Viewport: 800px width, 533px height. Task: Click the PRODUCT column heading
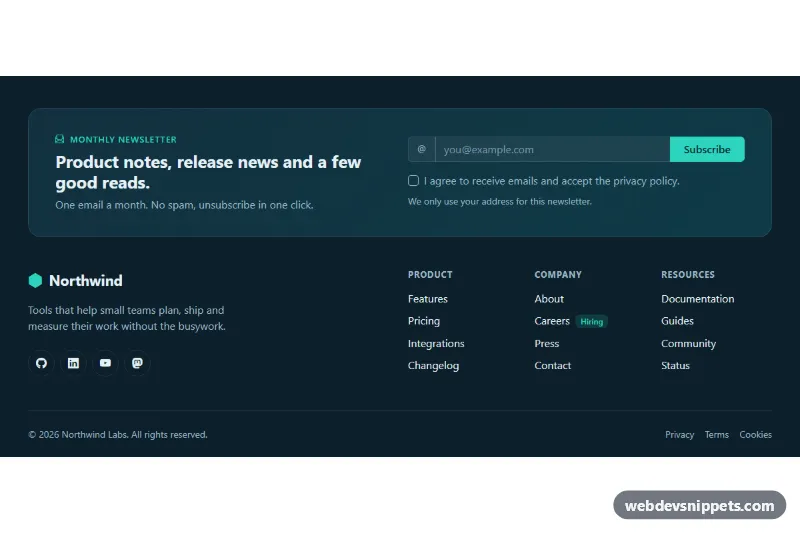pyautogui.click(x=430, y=274)
